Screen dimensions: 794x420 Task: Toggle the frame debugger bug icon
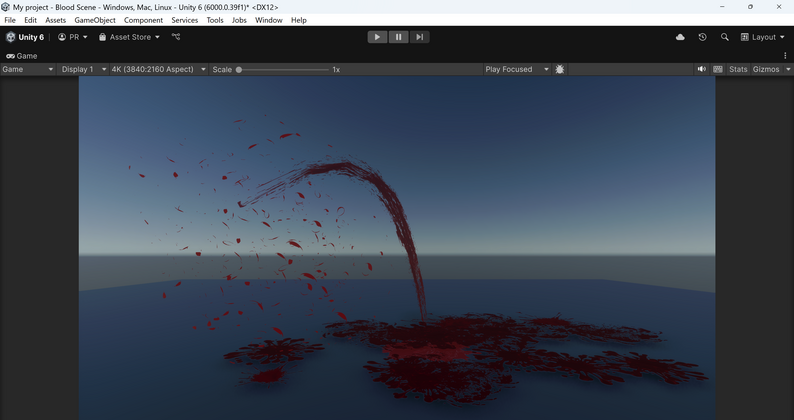pos(560,69)
